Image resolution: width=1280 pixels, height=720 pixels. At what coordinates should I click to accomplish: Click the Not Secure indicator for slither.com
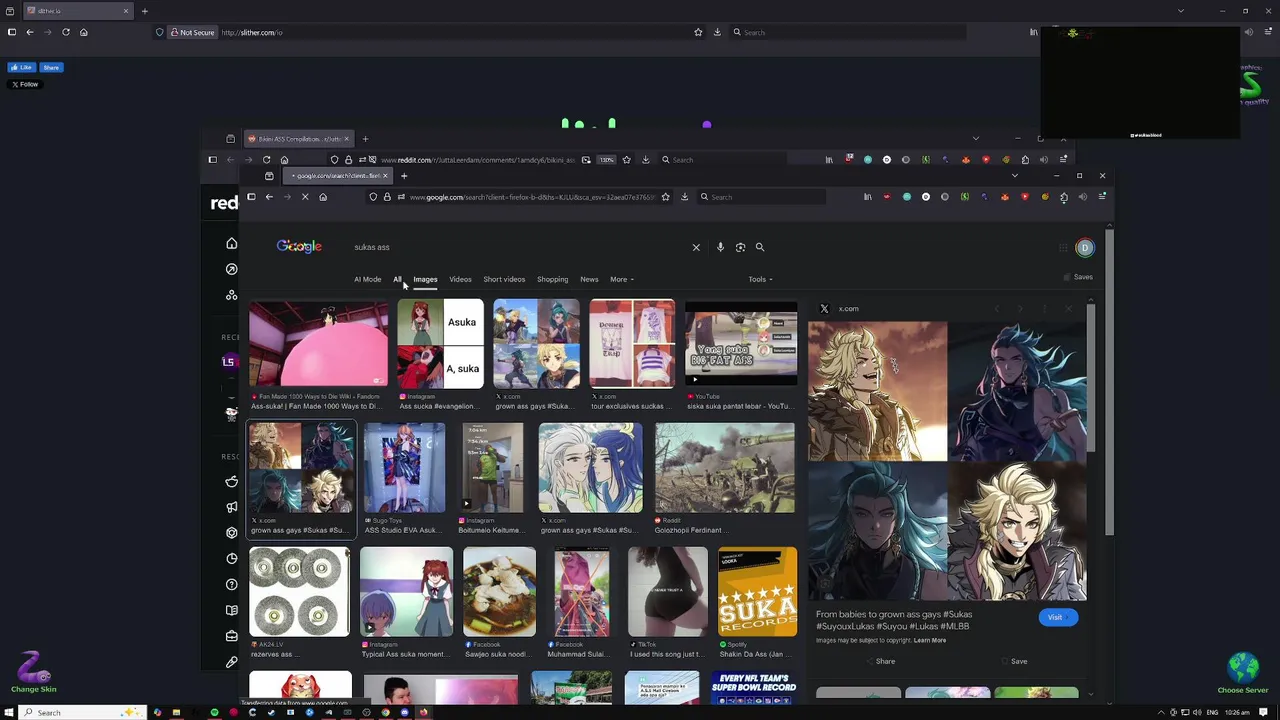tap(191, 32)
